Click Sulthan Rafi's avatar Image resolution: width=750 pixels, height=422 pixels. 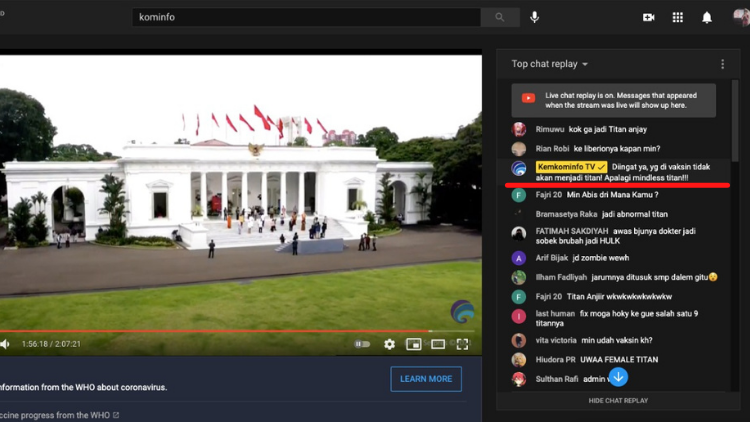click(x=519, y=379)
